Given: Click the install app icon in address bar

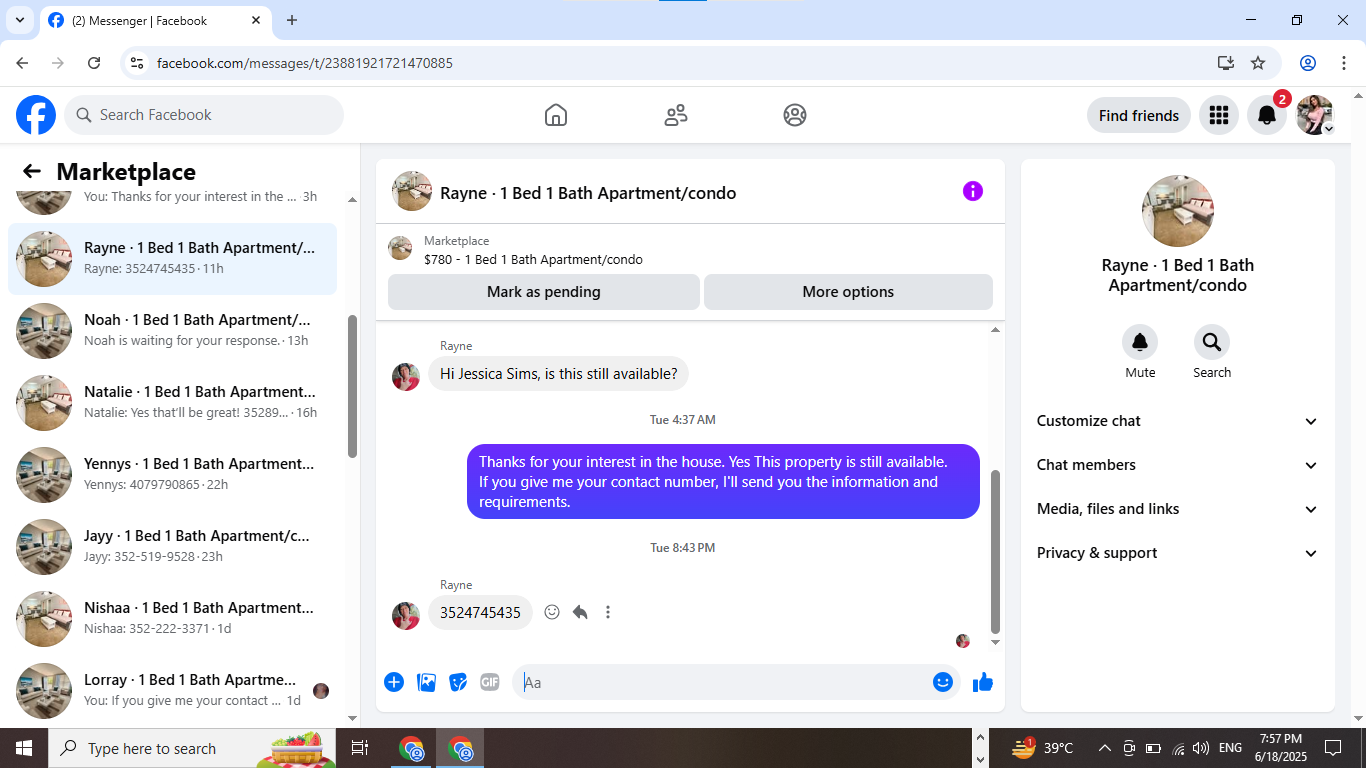Looking at the screenshot, I should point(1226,63).
